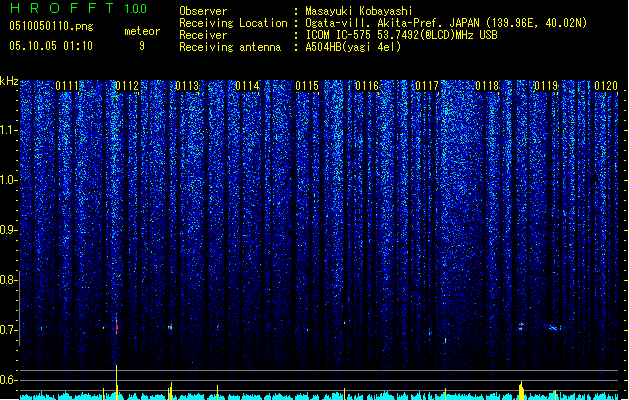
Task: Click the 1.1 kHz axis tick label
Action: coord(8,130)
